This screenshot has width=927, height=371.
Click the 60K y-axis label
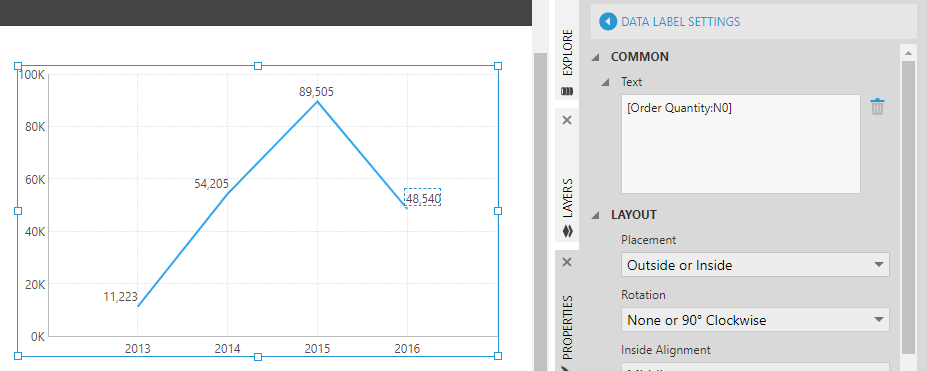coord(34,179)
